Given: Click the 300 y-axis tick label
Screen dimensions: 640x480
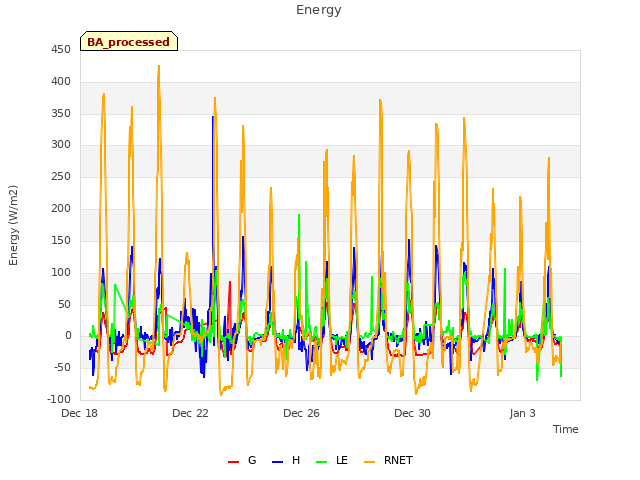Looking at the screenshot, I should point(61,144).
